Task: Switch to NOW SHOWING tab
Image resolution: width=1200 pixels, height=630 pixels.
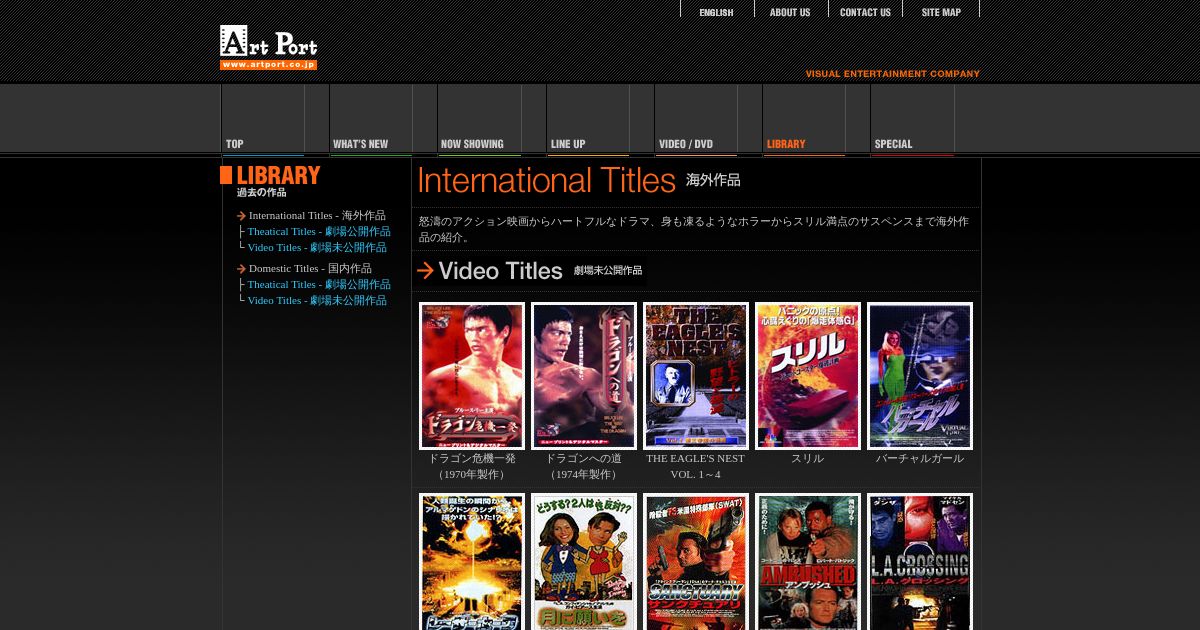Action: coord(479,120)
